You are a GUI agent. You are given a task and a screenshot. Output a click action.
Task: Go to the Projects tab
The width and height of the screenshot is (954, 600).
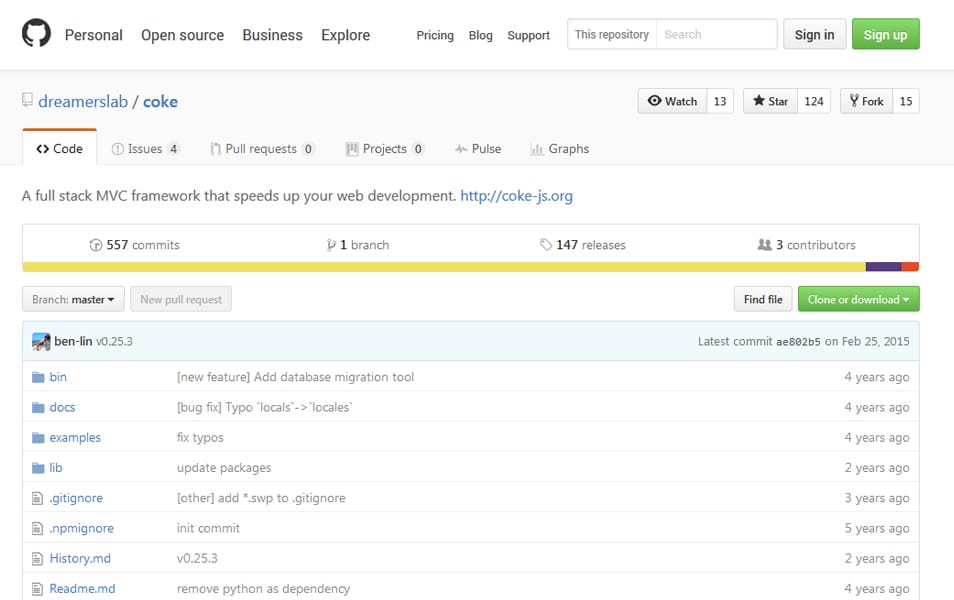point(385,148)
